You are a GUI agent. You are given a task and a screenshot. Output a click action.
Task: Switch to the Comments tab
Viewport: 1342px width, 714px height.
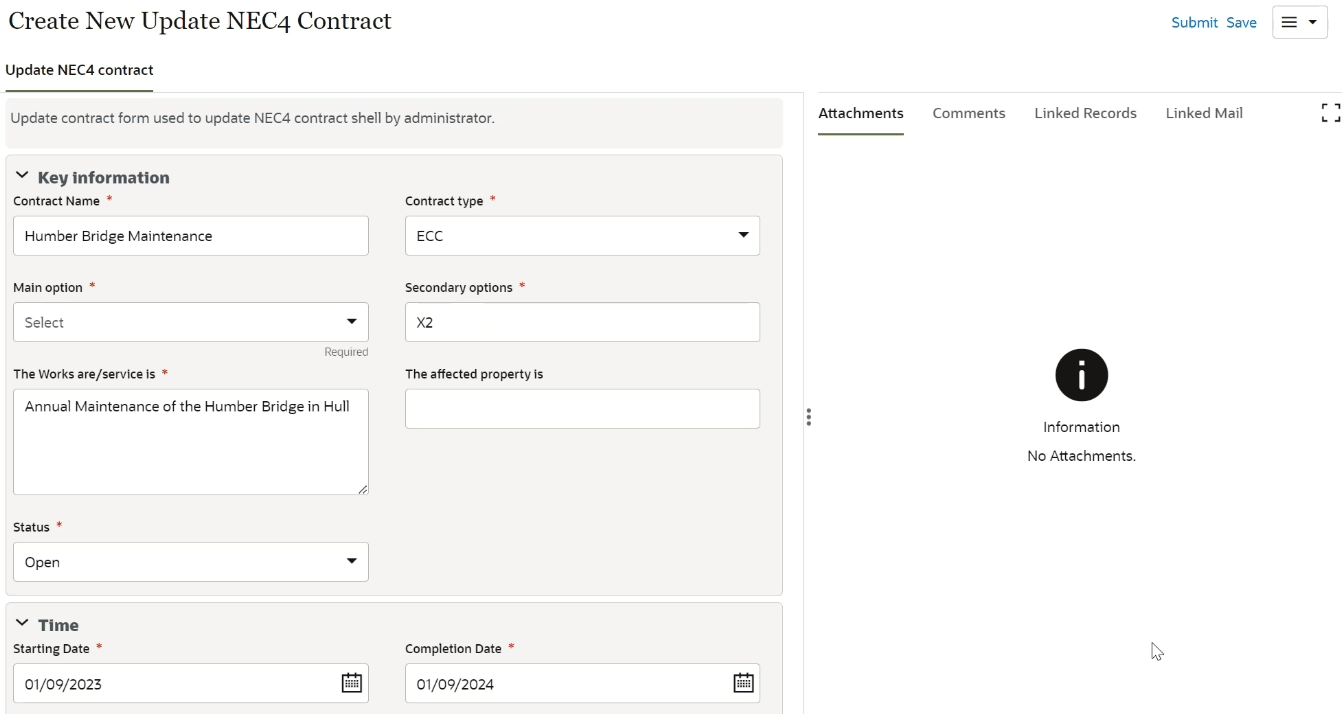[968, 113]
